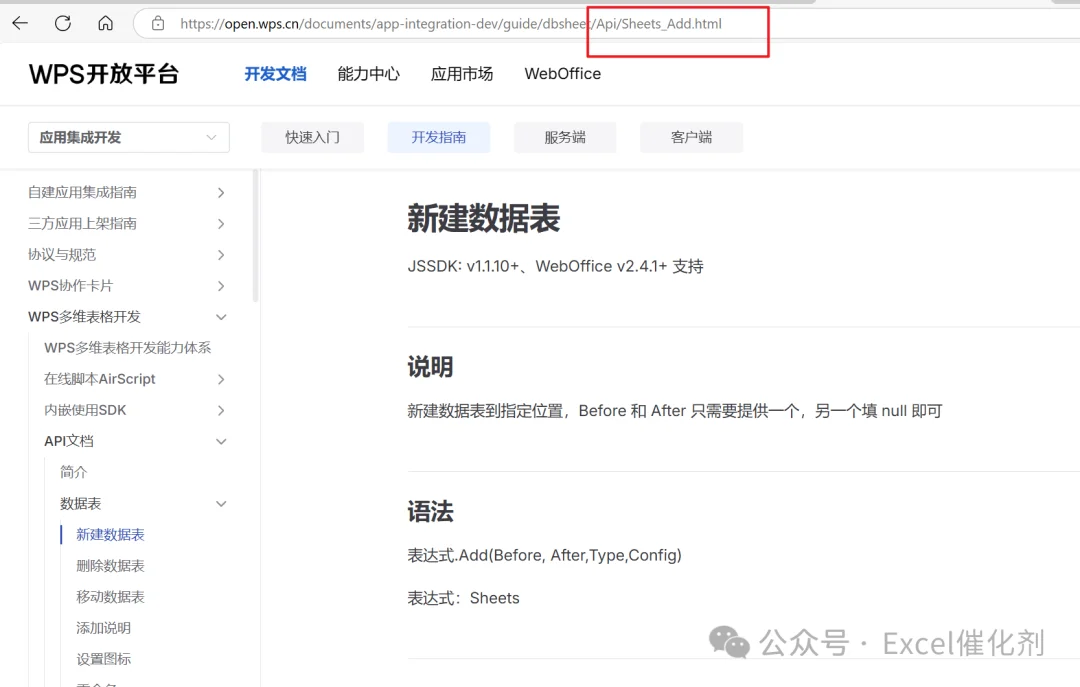Open 协议与规范 in the sidebar
Screen dimensions: 1080x687
point(62,255)
